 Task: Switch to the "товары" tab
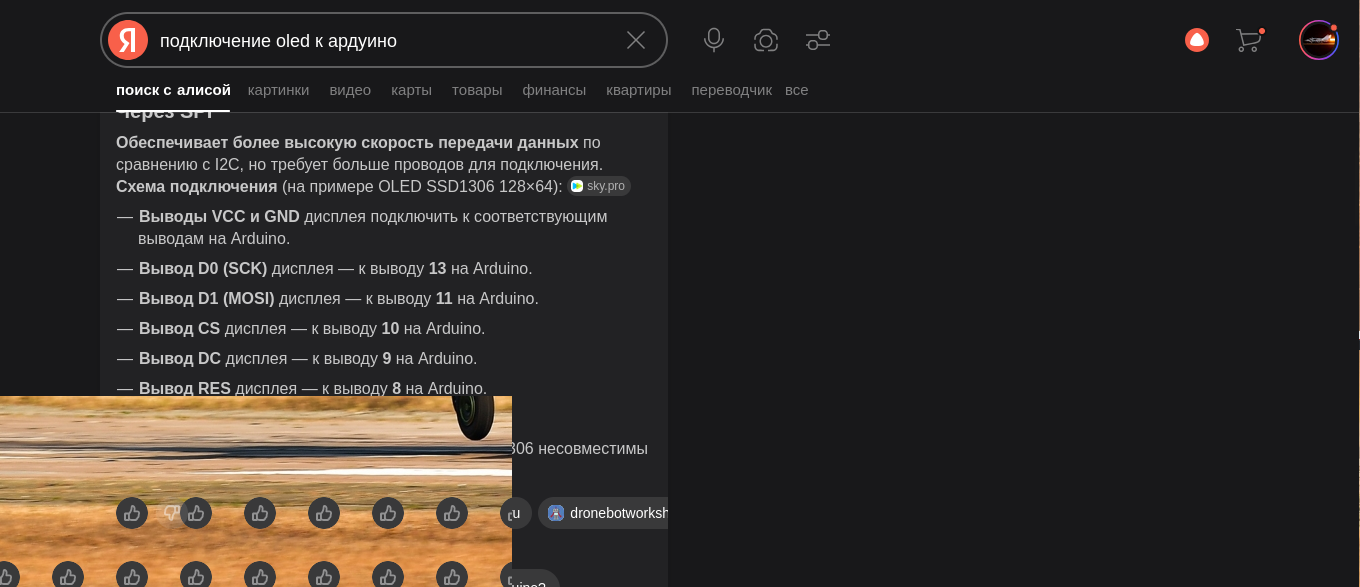[x=477, y=90]
